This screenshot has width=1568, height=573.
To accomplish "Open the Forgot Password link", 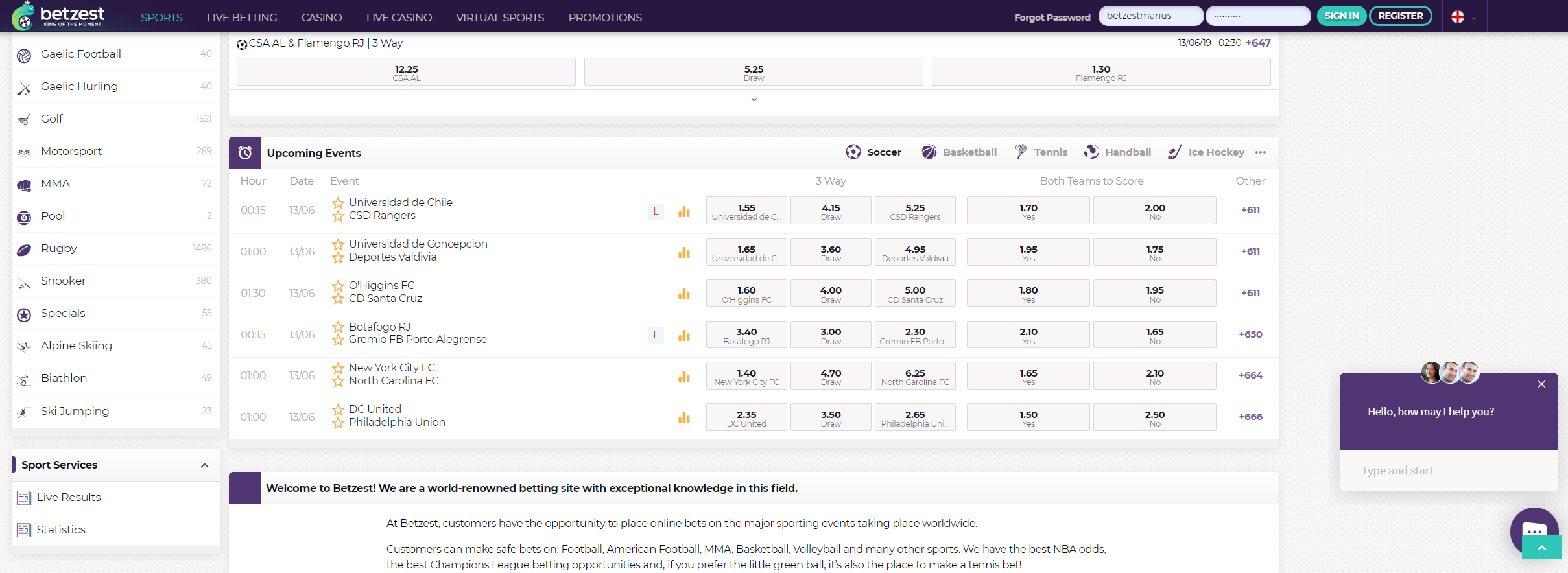I will tap(1052, 18).
